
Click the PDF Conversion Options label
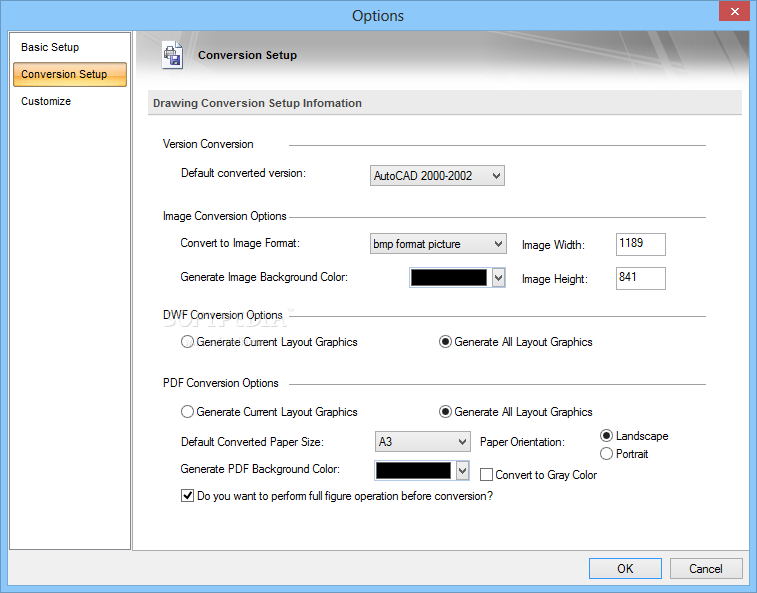221,383
